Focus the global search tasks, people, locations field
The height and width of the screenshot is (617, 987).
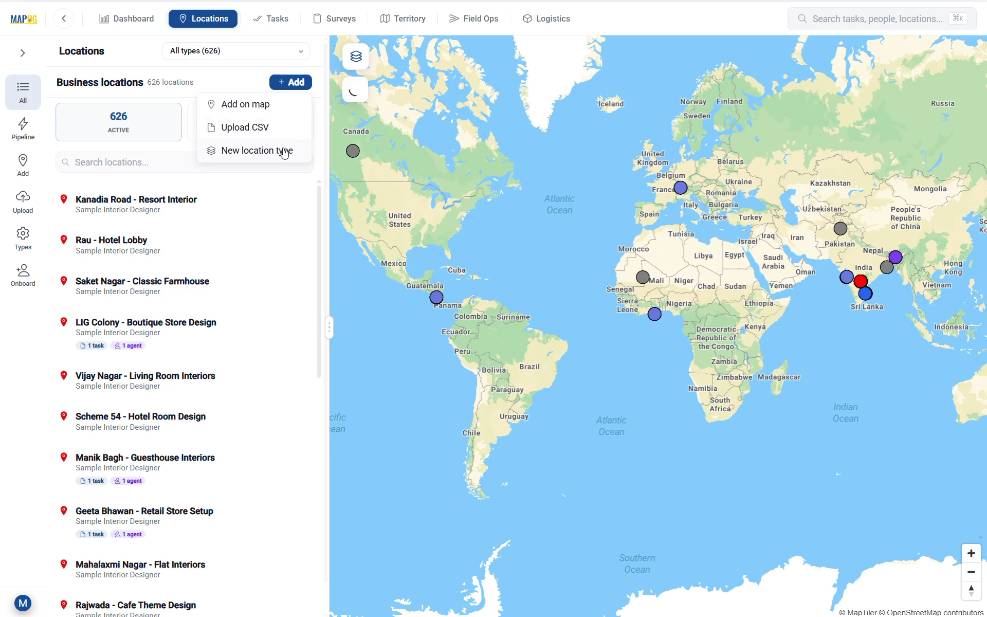(x=882, y=19)
